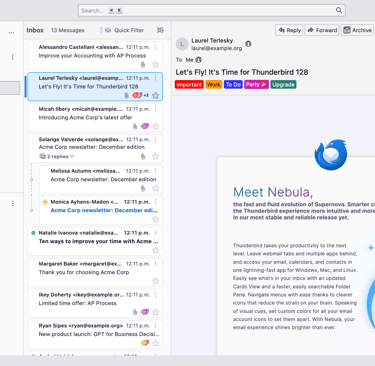
Task: Click Laurel Terlesky's avatar circle
Action: coord(182,44)
